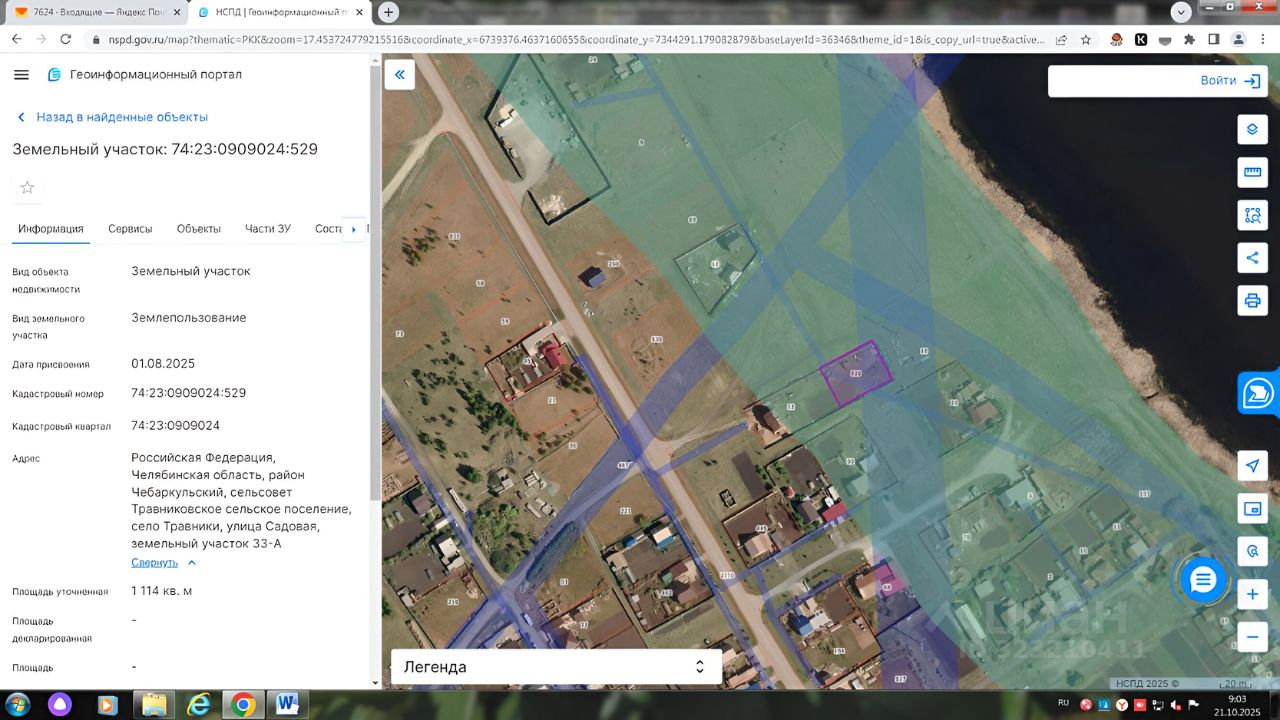Close the Yandex Mail browser tab
Viewport: 1280px width, 720px height.
[x=175, y=12]
